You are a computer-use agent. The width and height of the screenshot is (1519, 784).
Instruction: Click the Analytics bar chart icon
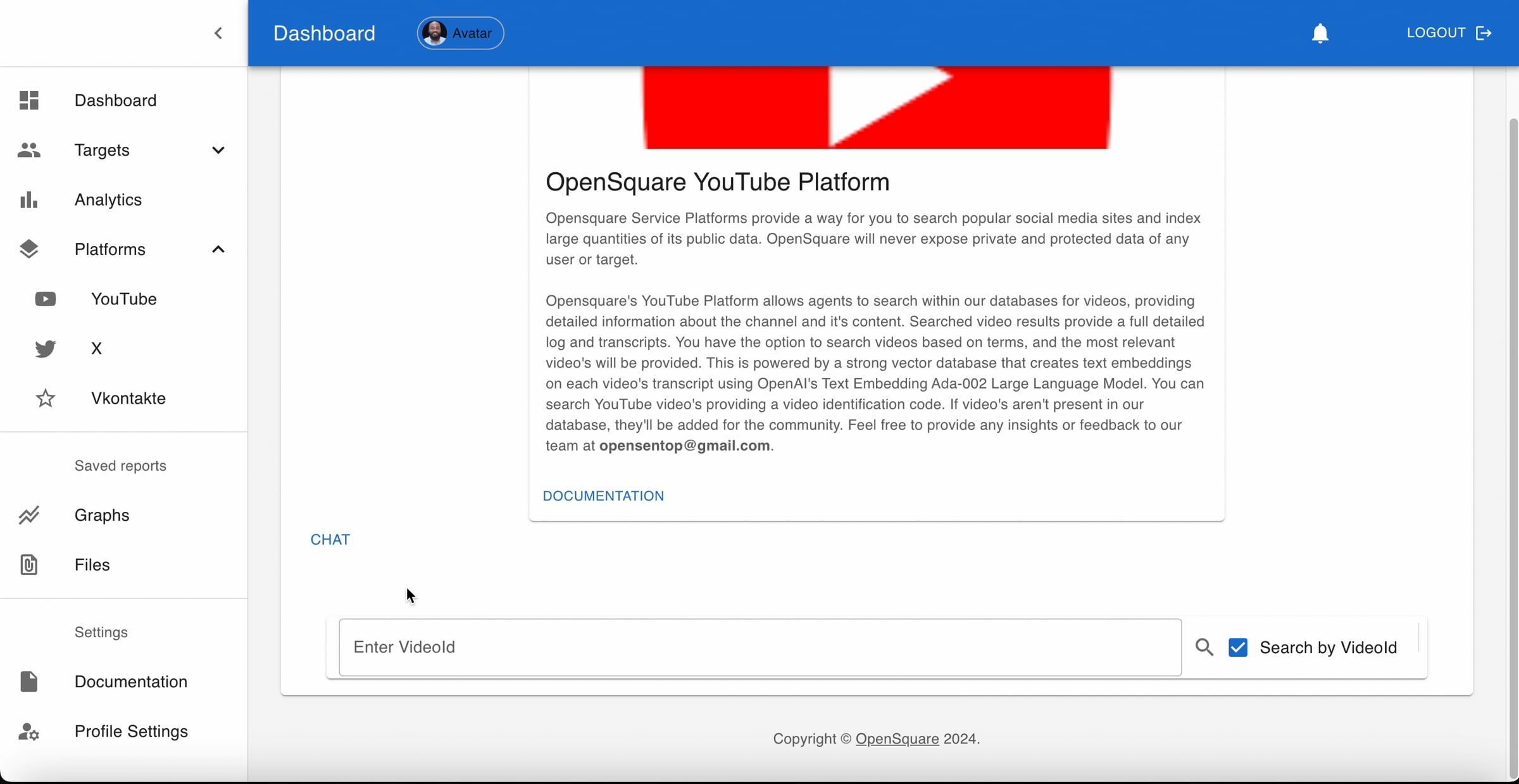(x=29, y=200)
